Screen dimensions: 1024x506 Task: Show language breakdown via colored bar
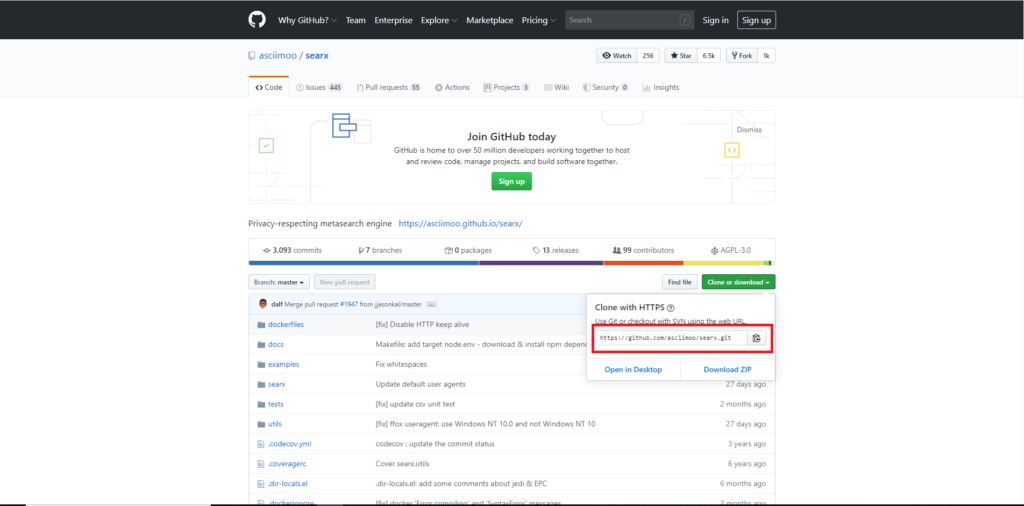[x=512, y=263]
